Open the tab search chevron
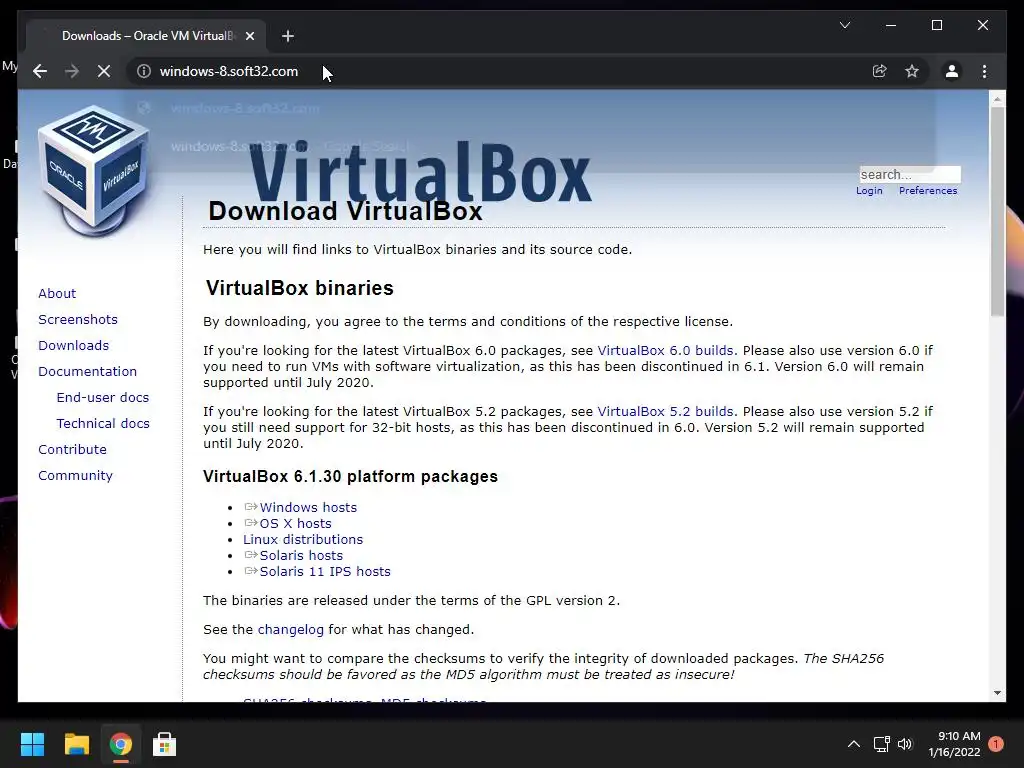The width and height of the screenshot is (1024, 768). tap(844, 25)
